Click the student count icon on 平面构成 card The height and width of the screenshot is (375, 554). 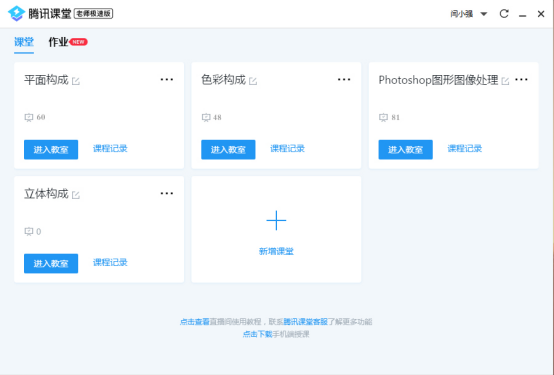pyautogui.click(x=29, y=117)
